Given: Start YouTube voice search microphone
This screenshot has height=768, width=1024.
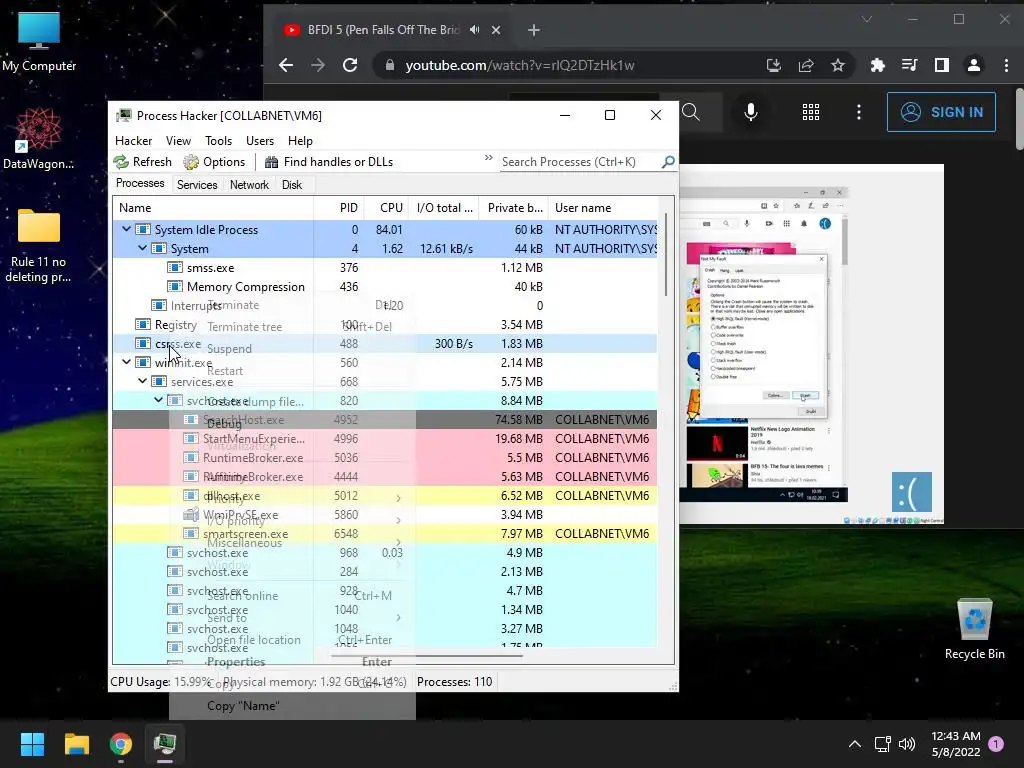Looking at the screenshot, I should [x=751, y=112].
